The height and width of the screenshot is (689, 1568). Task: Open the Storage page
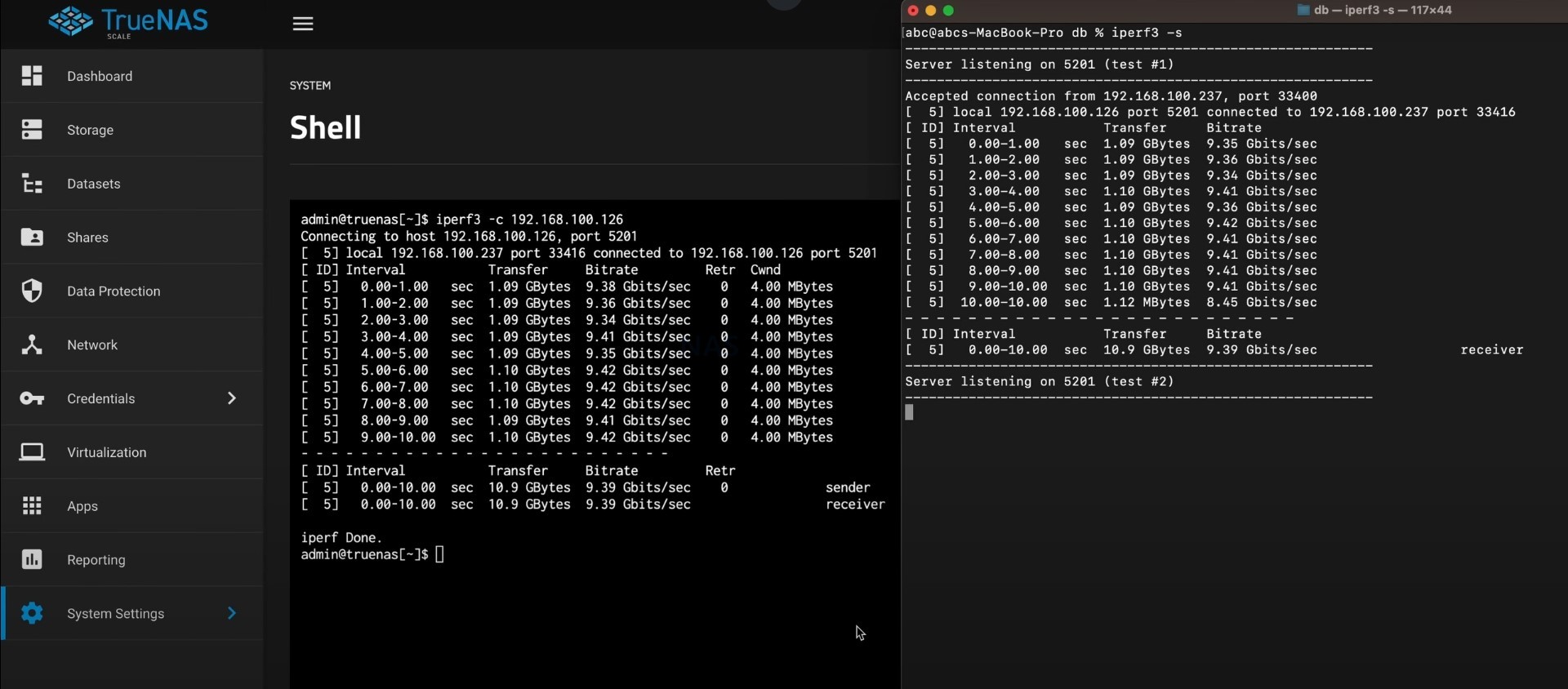tap(132, 130)
